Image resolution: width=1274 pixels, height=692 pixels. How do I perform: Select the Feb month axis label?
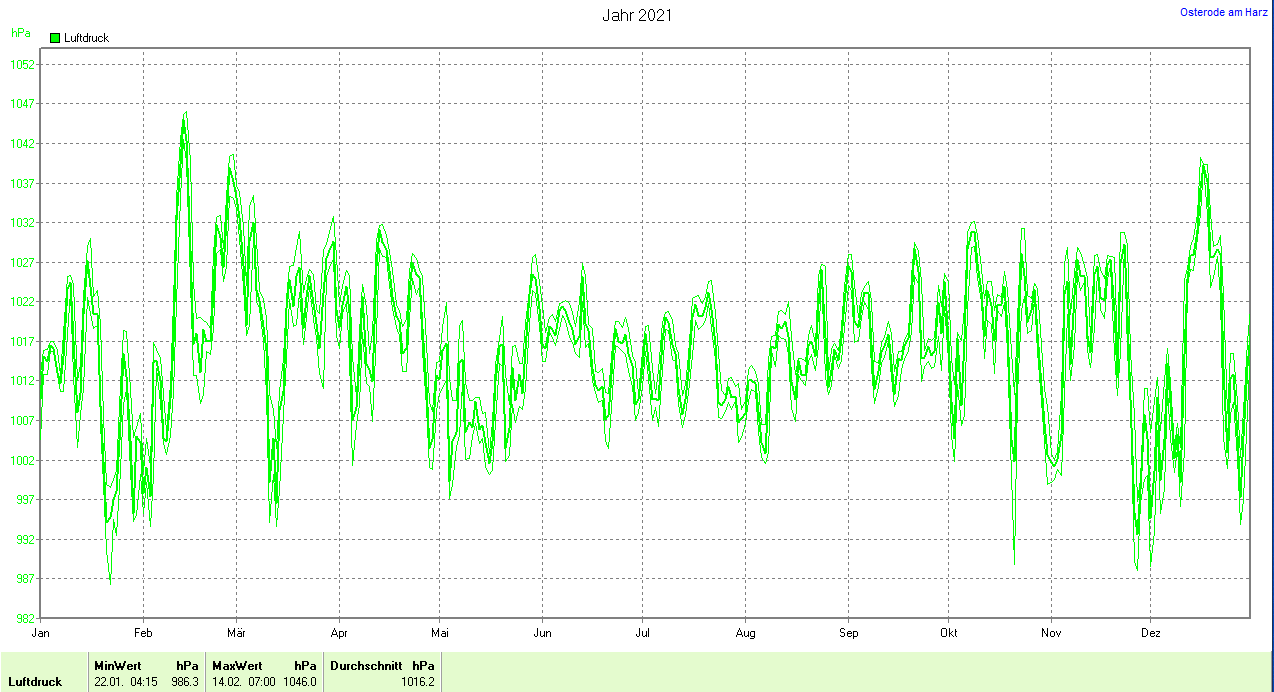pyautogui.click(x=143, y=633)
